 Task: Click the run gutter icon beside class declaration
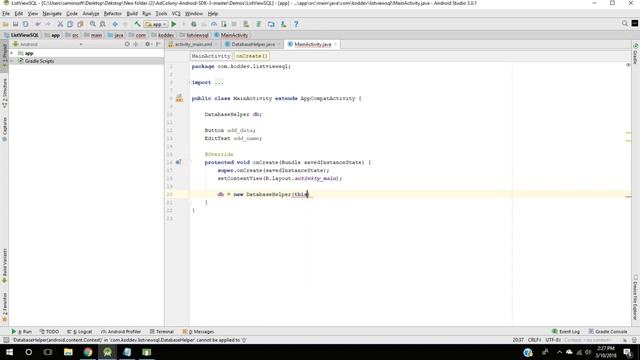click(x=179, y=98)
